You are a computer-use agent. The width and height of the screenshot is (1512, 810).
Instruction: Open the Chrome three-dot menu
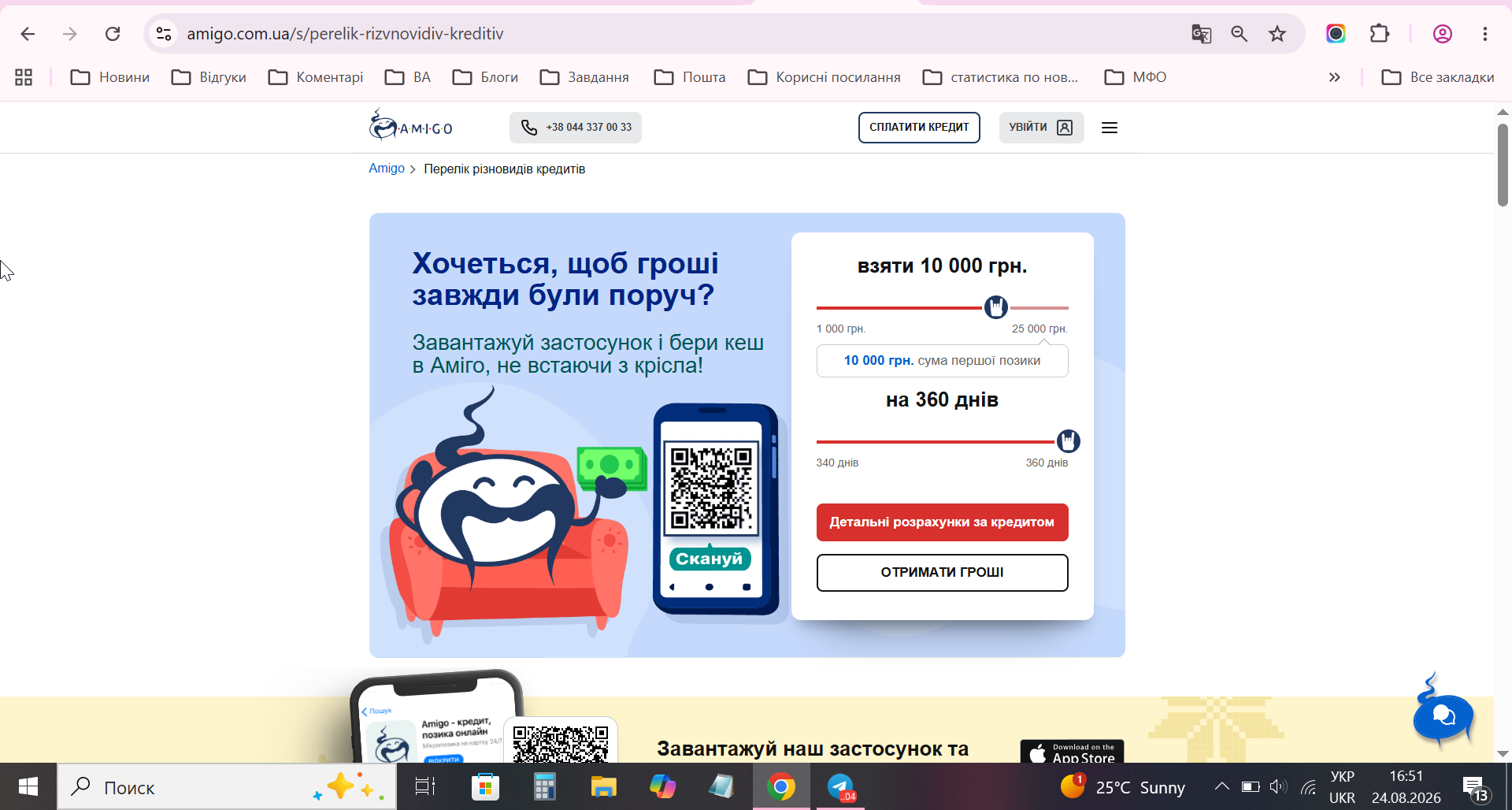(1485, 34)
